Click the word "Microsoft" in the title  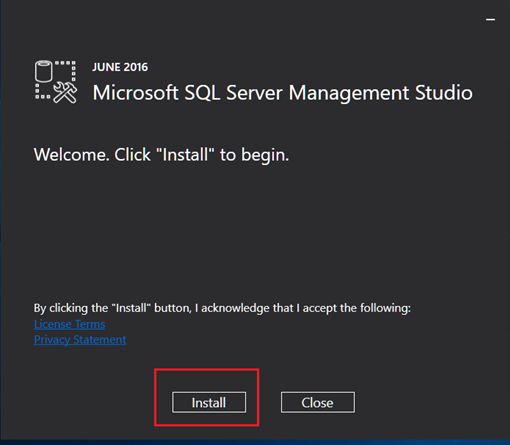[x=135, y=92]
